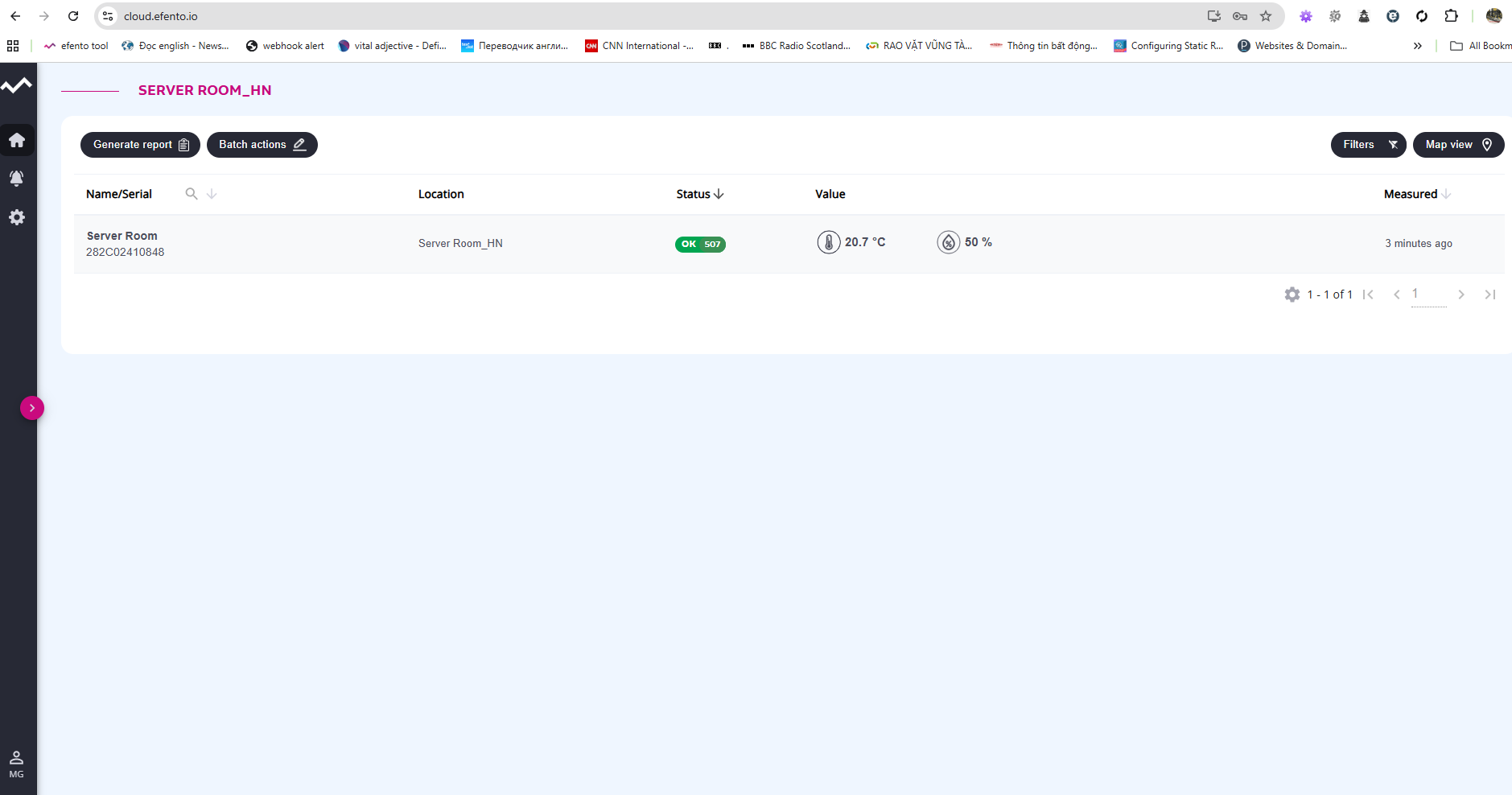Go to last page of table
Screen dimensions: 1512x795
pos(1490,295)
